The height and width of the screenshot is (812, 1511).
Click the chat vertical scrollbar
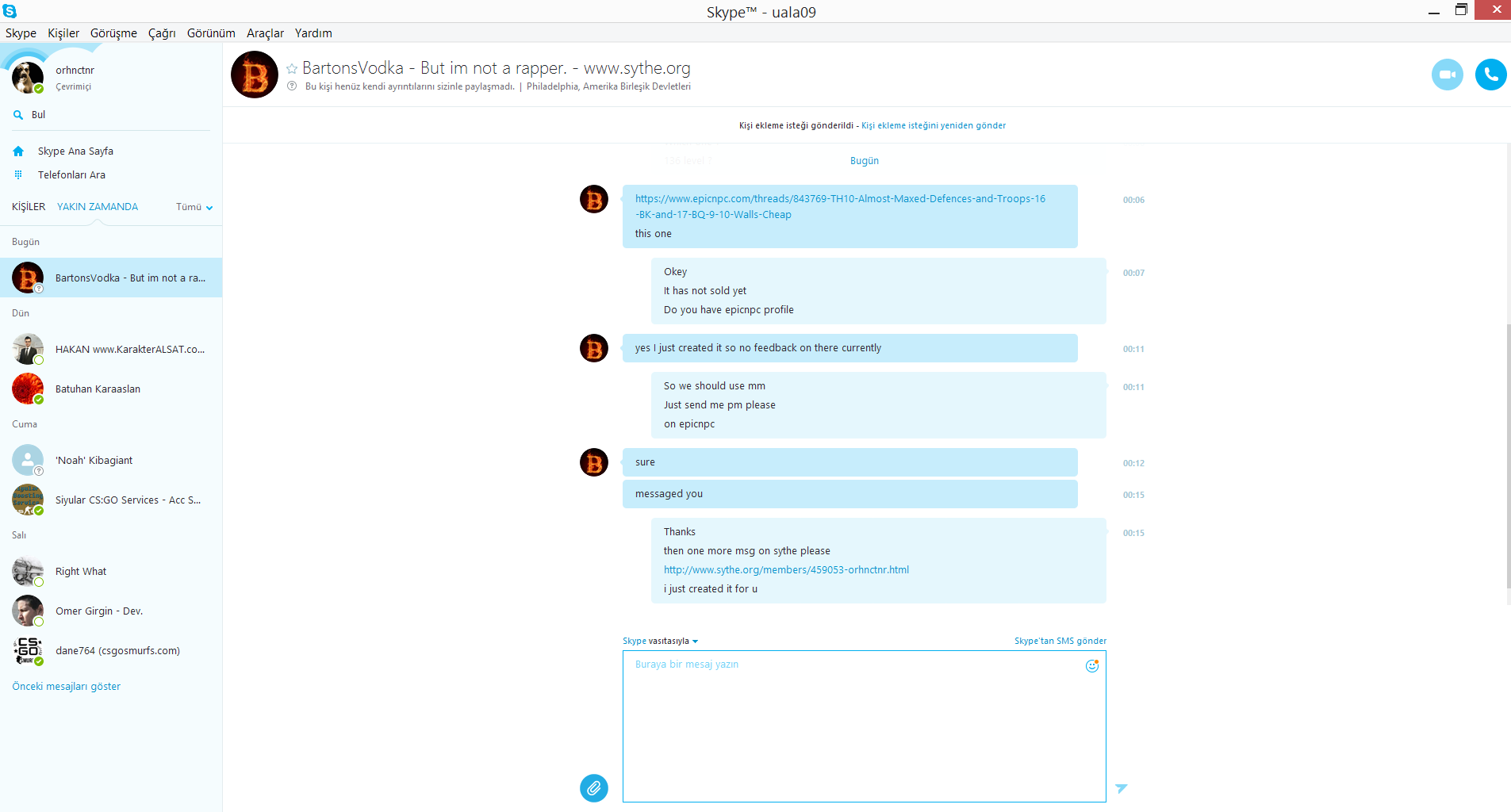pos(1508,456)
